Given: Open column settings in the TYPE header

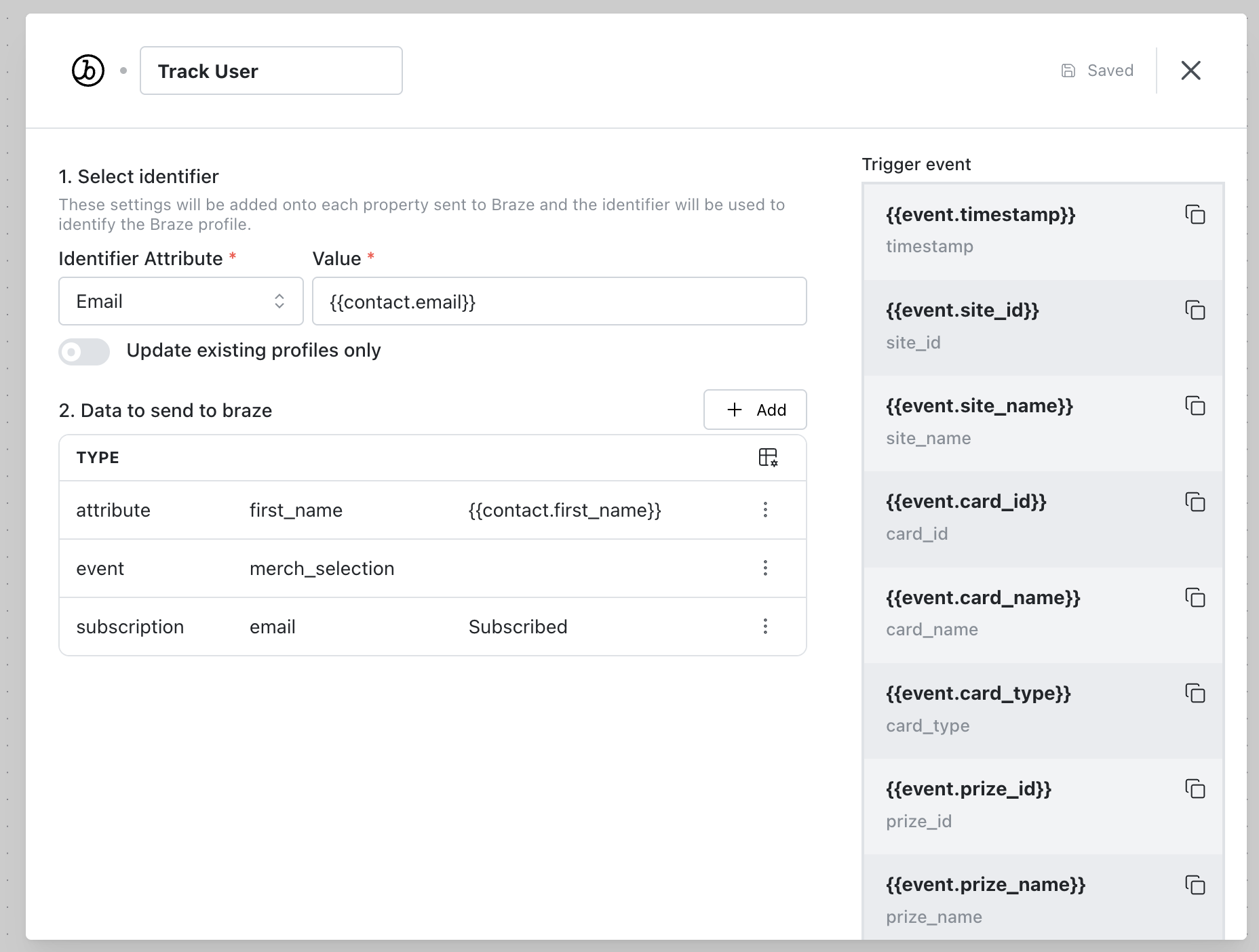Looking at the screenshot, I should point(768,457).
